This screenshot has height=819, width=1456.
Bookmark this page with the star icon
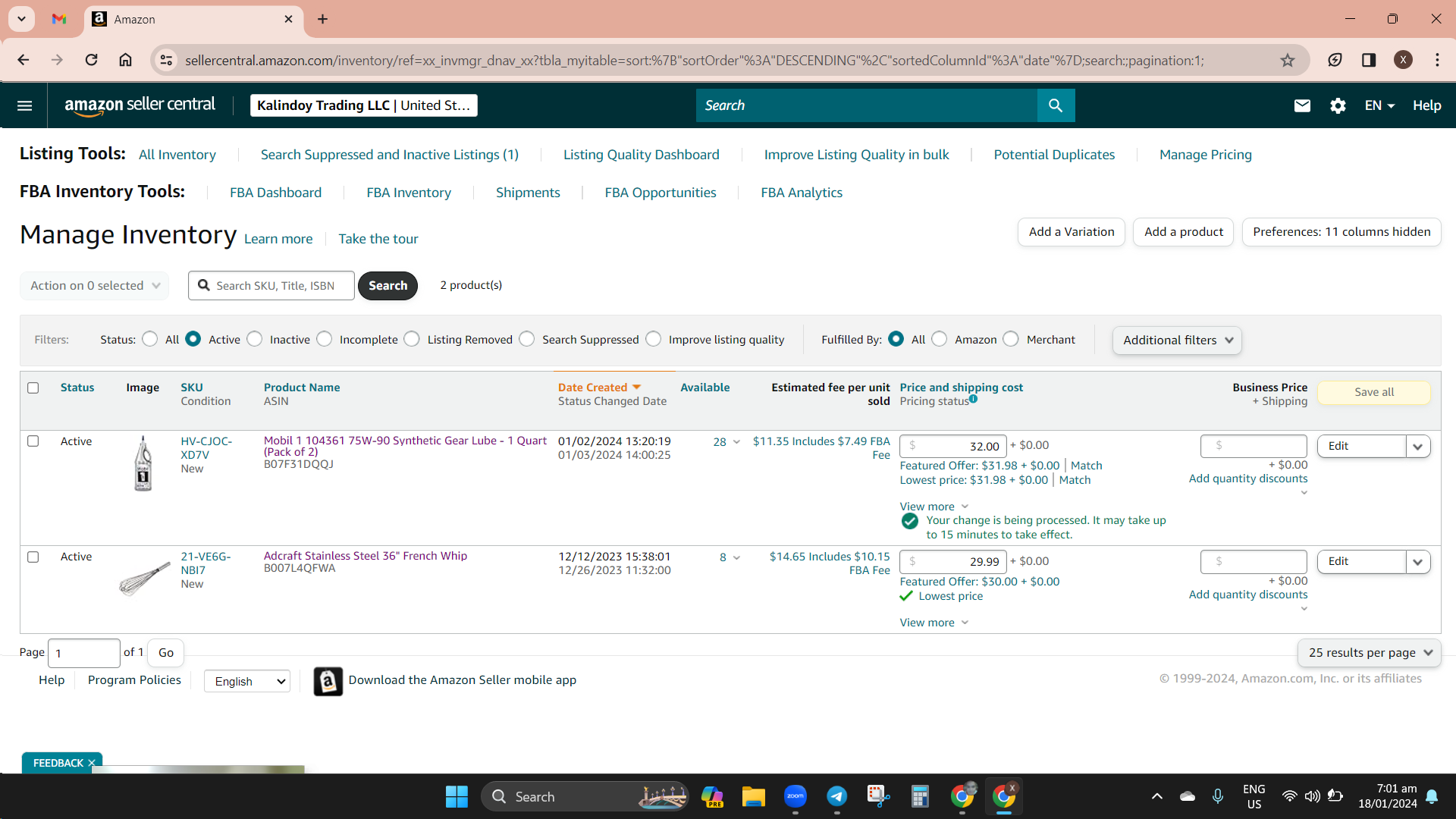click(x=1288, y=60)
